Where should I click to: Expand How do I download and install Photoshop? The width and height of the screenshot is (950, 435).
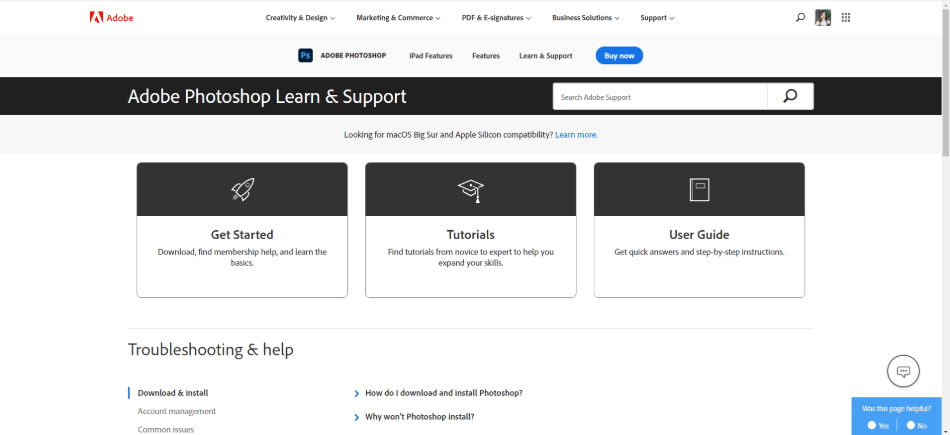[x=438, y=393]
